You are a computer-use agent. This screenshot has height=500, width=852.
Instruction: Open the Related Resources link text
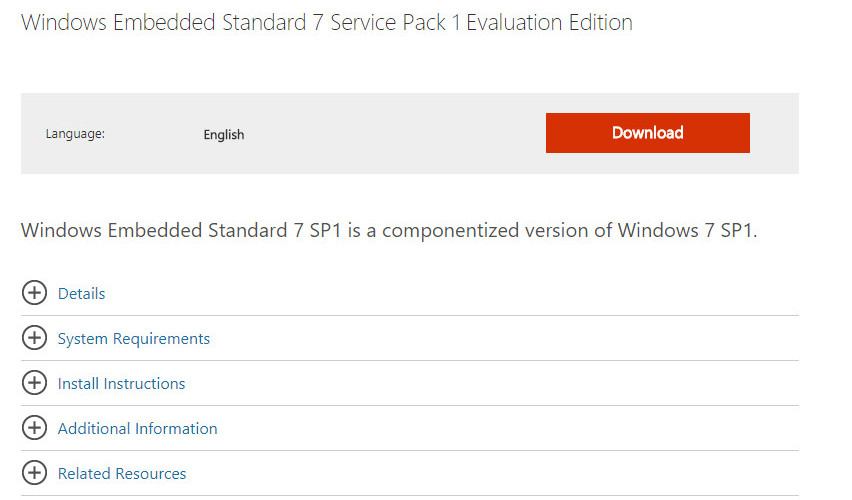pyautogui.click(x=122, y=473)
